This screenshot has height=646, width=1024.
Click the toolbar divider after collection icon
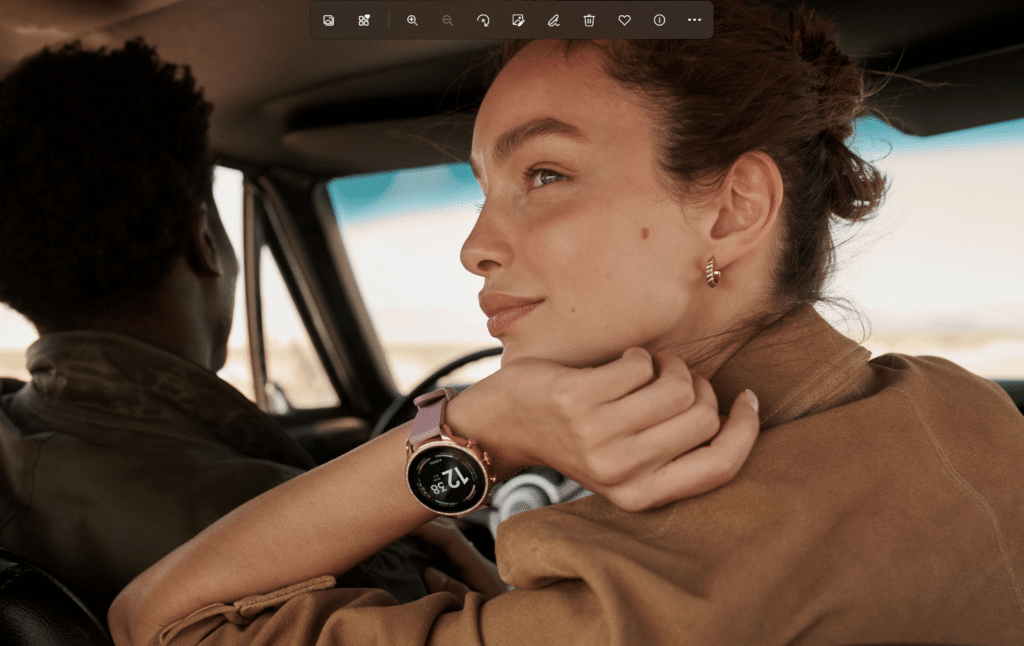click(x=389, y=20)
